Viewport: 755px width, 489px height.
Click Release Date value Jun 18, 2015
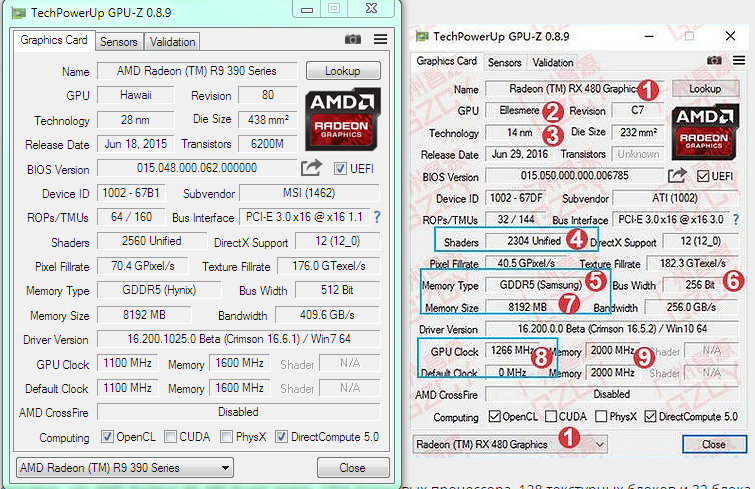(x=136, y=143)
